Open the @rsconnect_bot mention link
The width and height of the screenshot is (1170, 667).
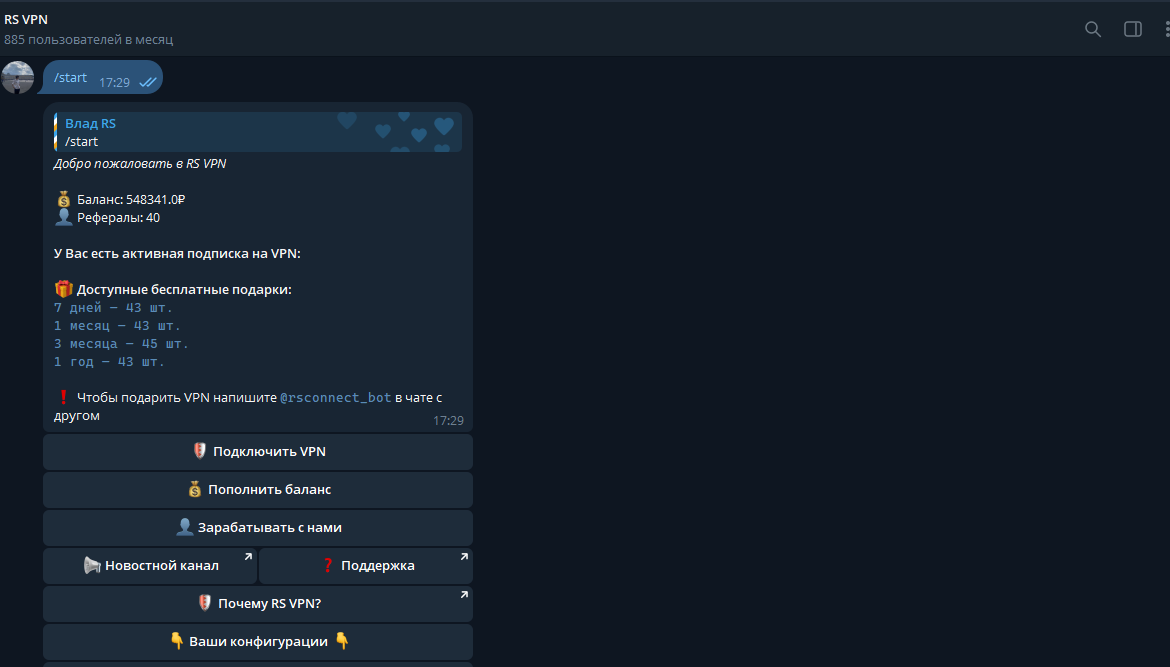(335, 398)
